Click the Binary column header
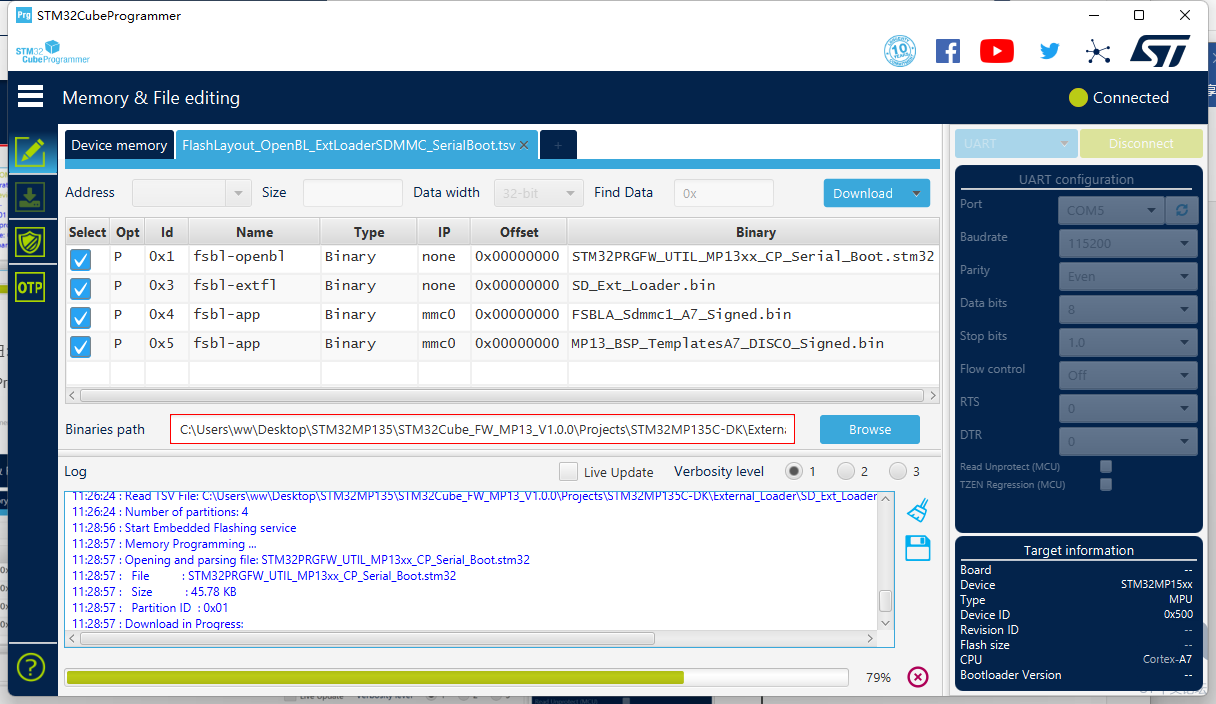This screenshot has height=704, width=1216. pos(755,232)
